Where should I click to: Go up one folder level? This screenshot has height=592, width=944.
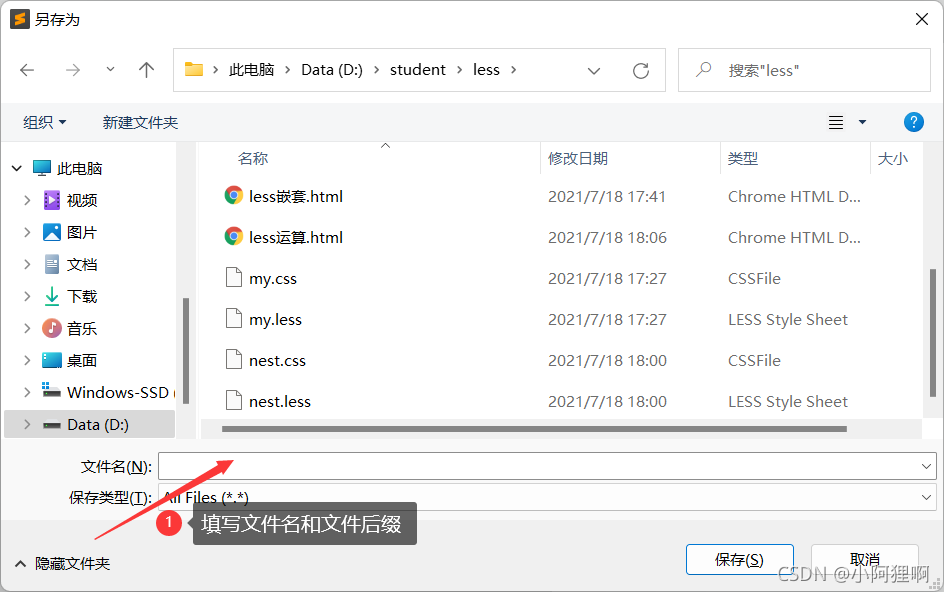click(x=146, y=70)
